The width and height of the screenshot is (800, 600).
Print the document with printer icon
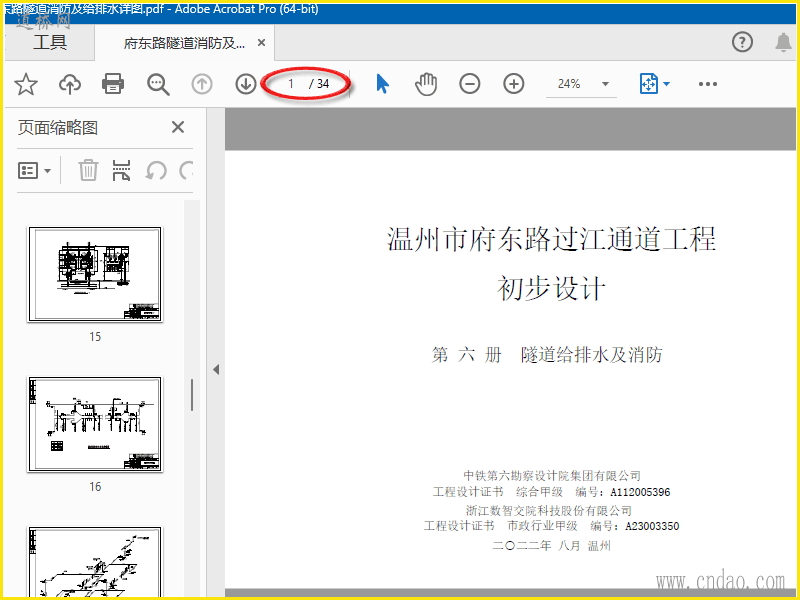pos(113,84)
